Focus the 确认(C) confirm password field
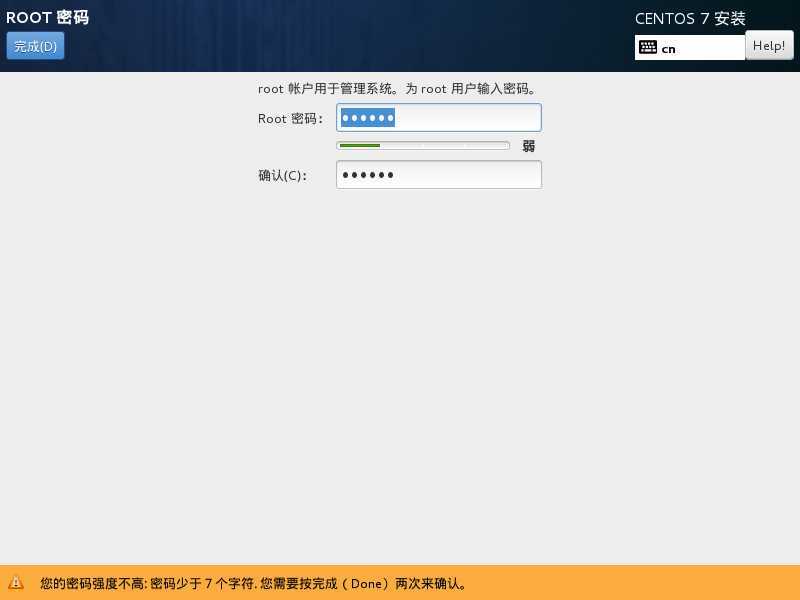The image size is (800, 600). click(439, 174)
